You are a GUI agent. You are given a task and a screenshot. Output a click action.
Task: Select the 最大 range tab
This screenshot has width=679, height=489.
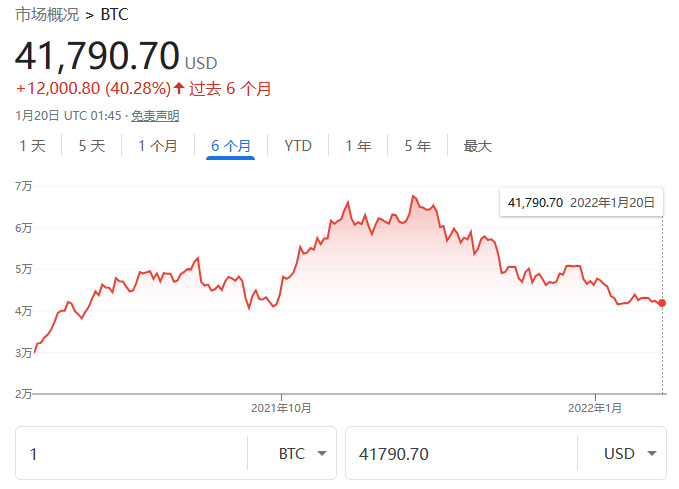[x=477, y=146]
